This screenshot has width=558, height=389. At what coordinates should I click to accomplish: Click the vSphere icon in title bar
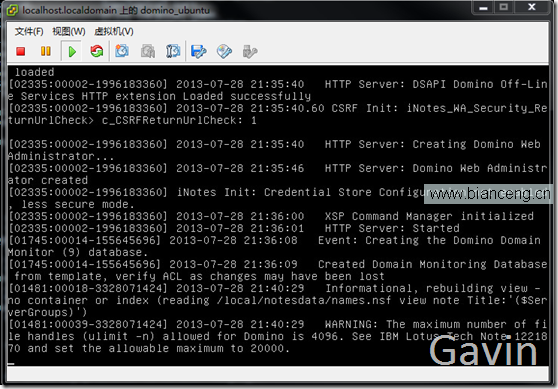[x=12, y=10]
